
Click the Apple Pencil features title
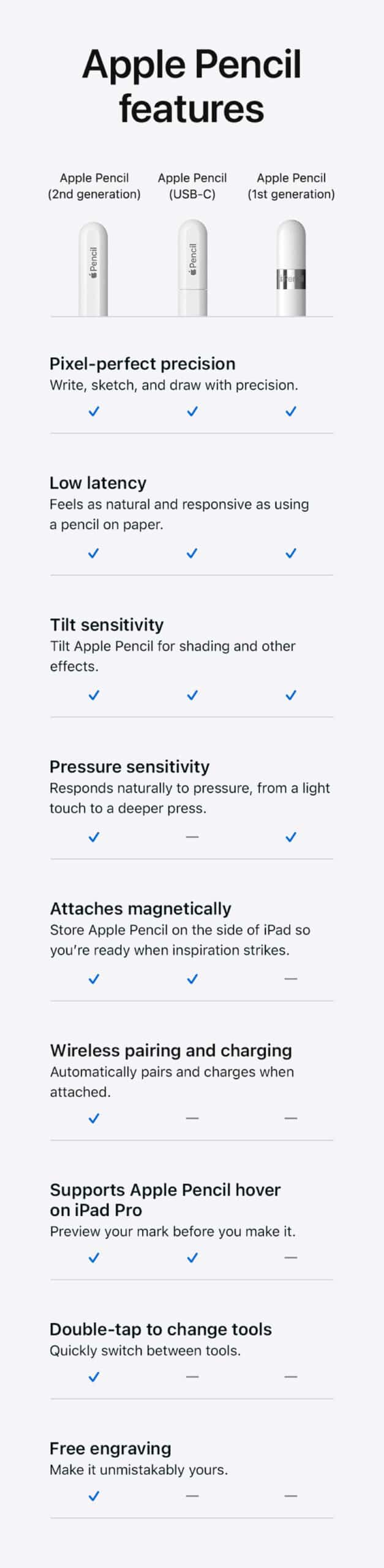192,86
